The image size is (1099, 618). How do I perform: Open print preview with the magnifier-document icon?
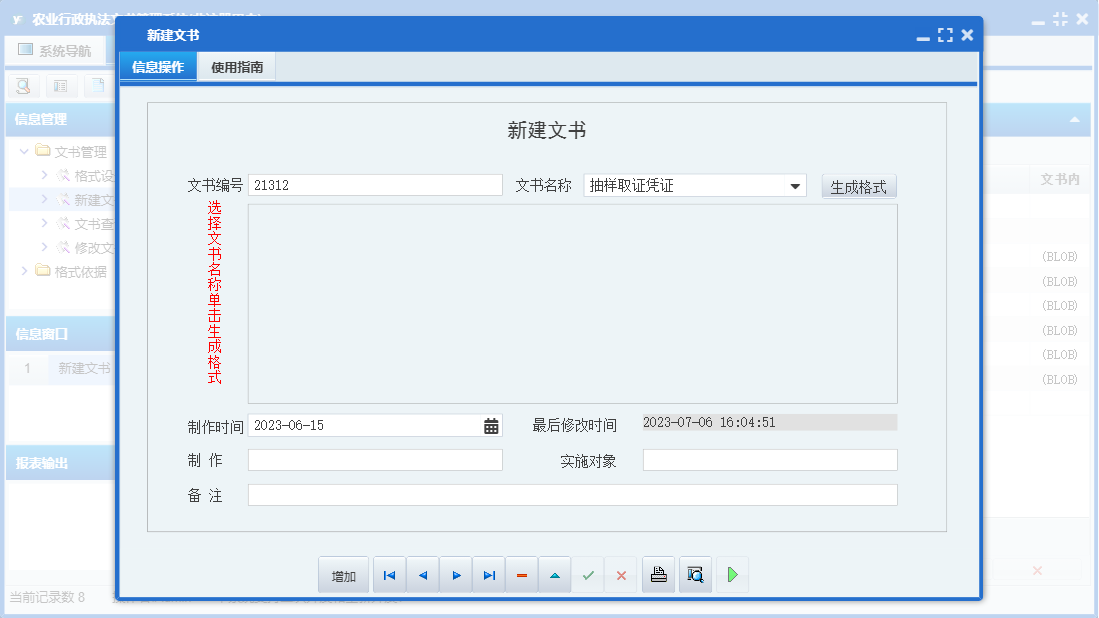tap(695, 574)
